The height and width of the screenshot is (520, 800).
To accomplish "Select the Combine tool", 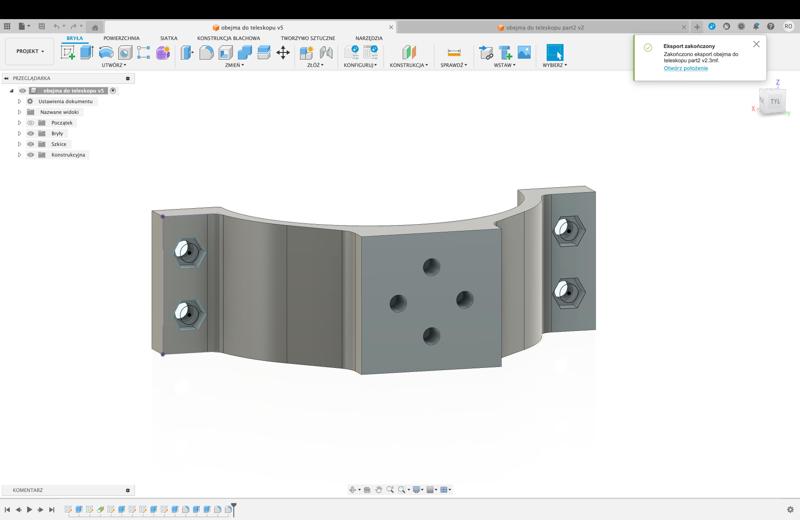I will coord(244,52).
